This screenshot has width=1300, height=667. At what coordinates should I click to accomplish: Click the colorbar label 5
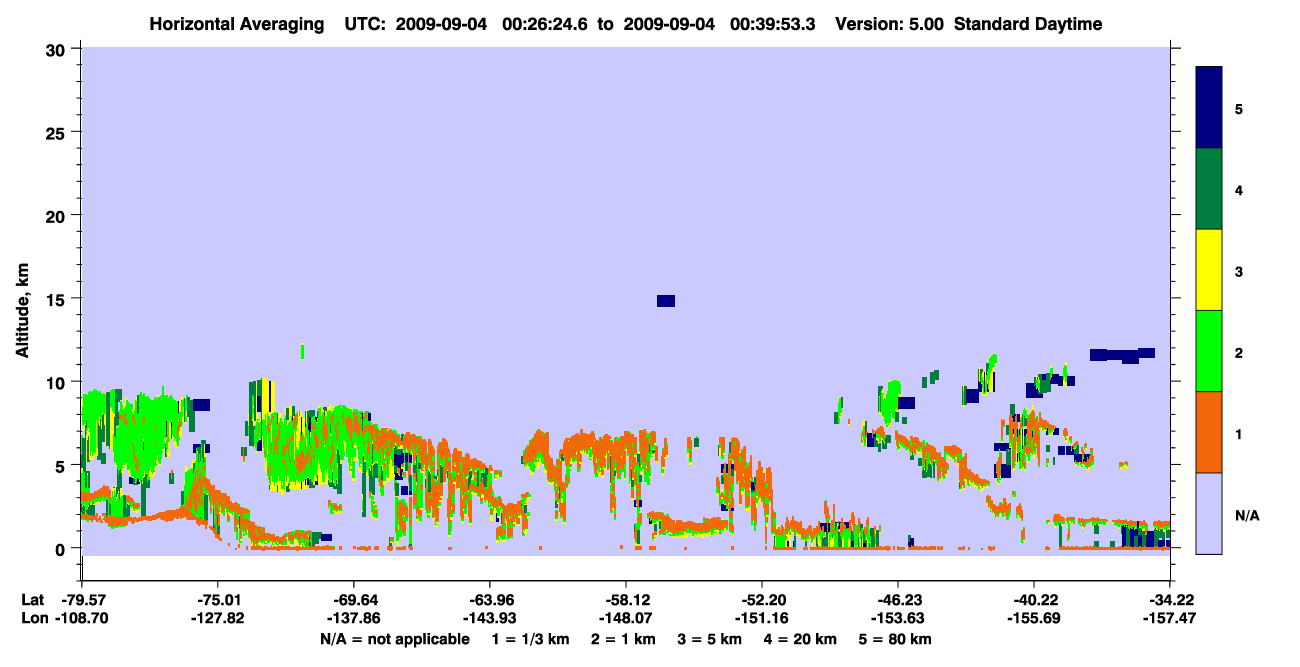tap(1239, 108)
